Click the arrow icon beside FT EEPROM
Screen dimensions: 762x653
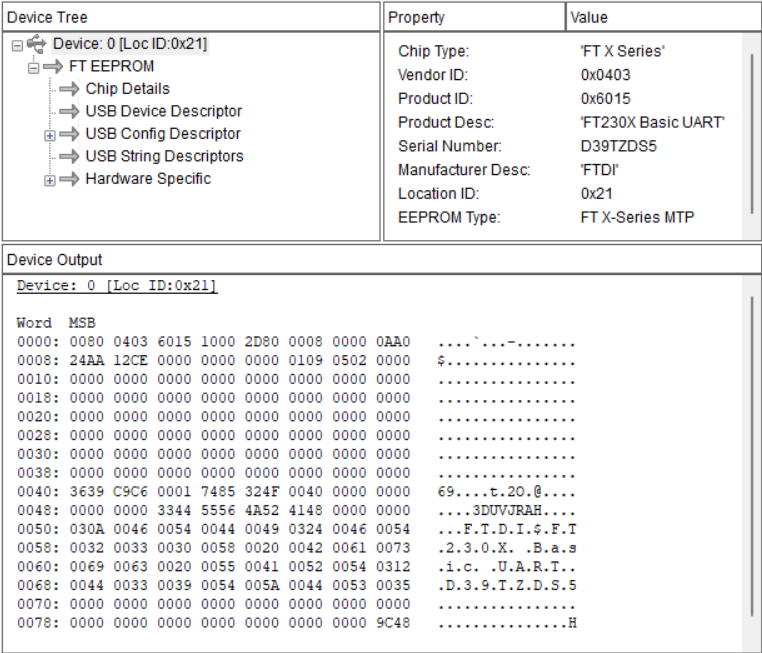(x=54, y=67)
